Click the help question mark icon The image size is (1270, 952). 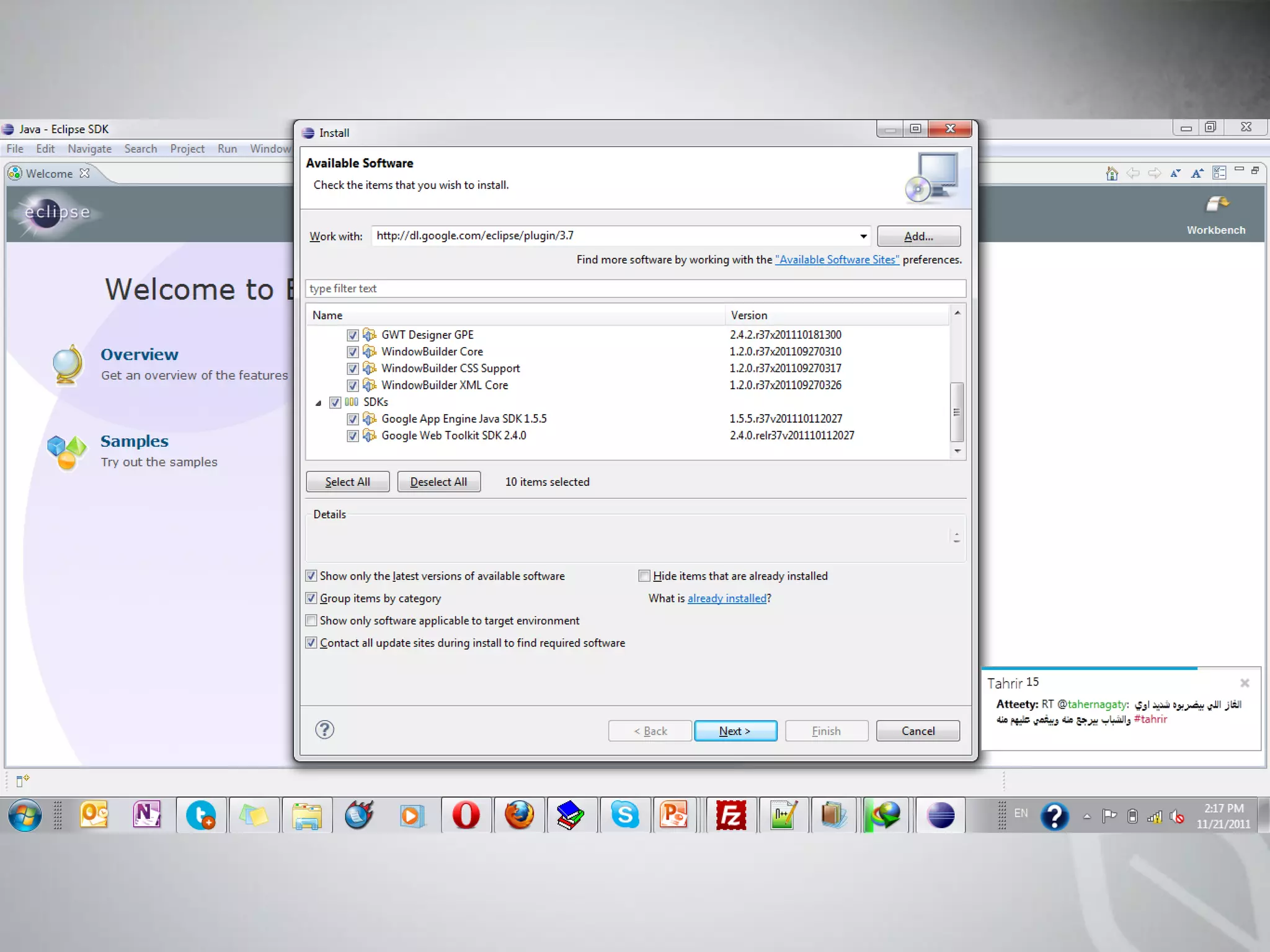tap(324, 729)
